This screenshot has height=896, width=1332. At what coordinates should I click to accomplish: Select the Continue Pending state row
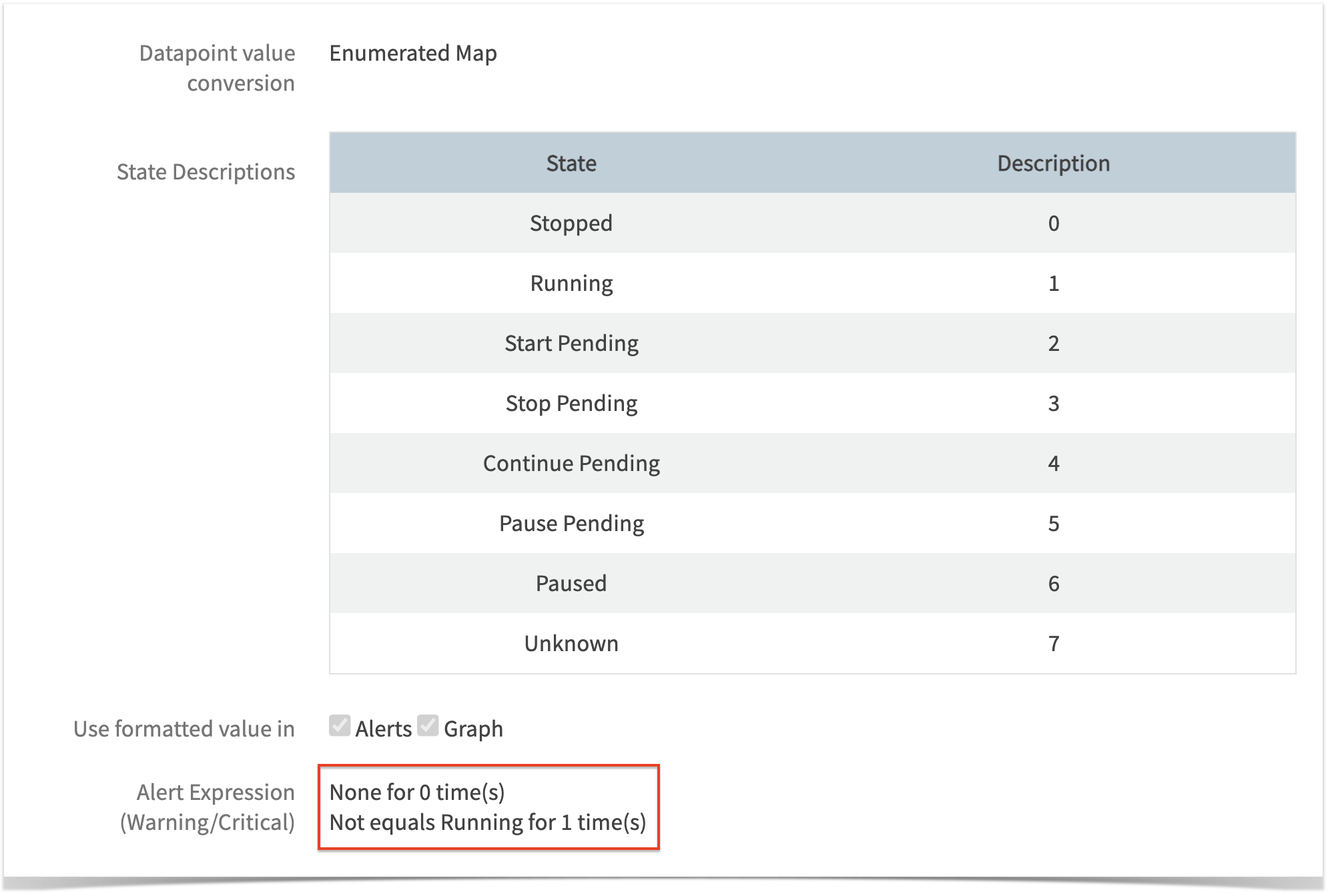point(571,463)
